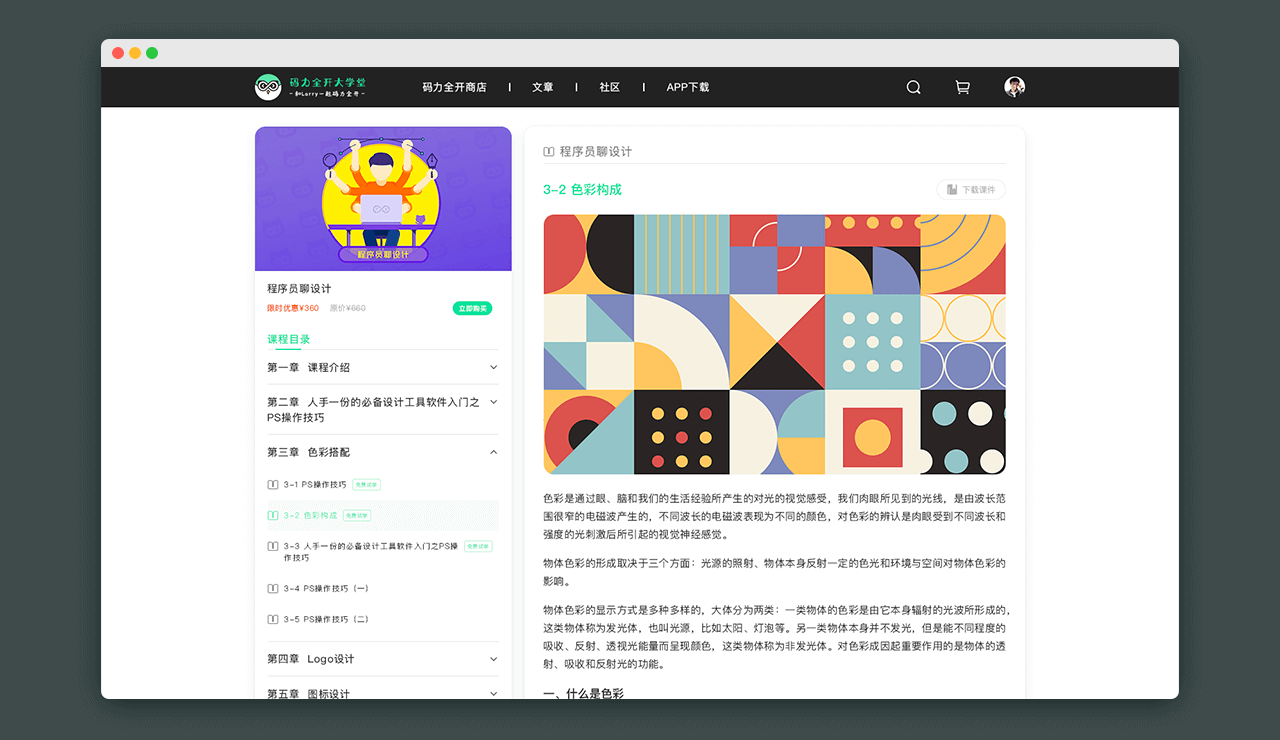Go to 文章 in the navigation bar
The height and width of the screenshot is (740, 1280).
543,87
